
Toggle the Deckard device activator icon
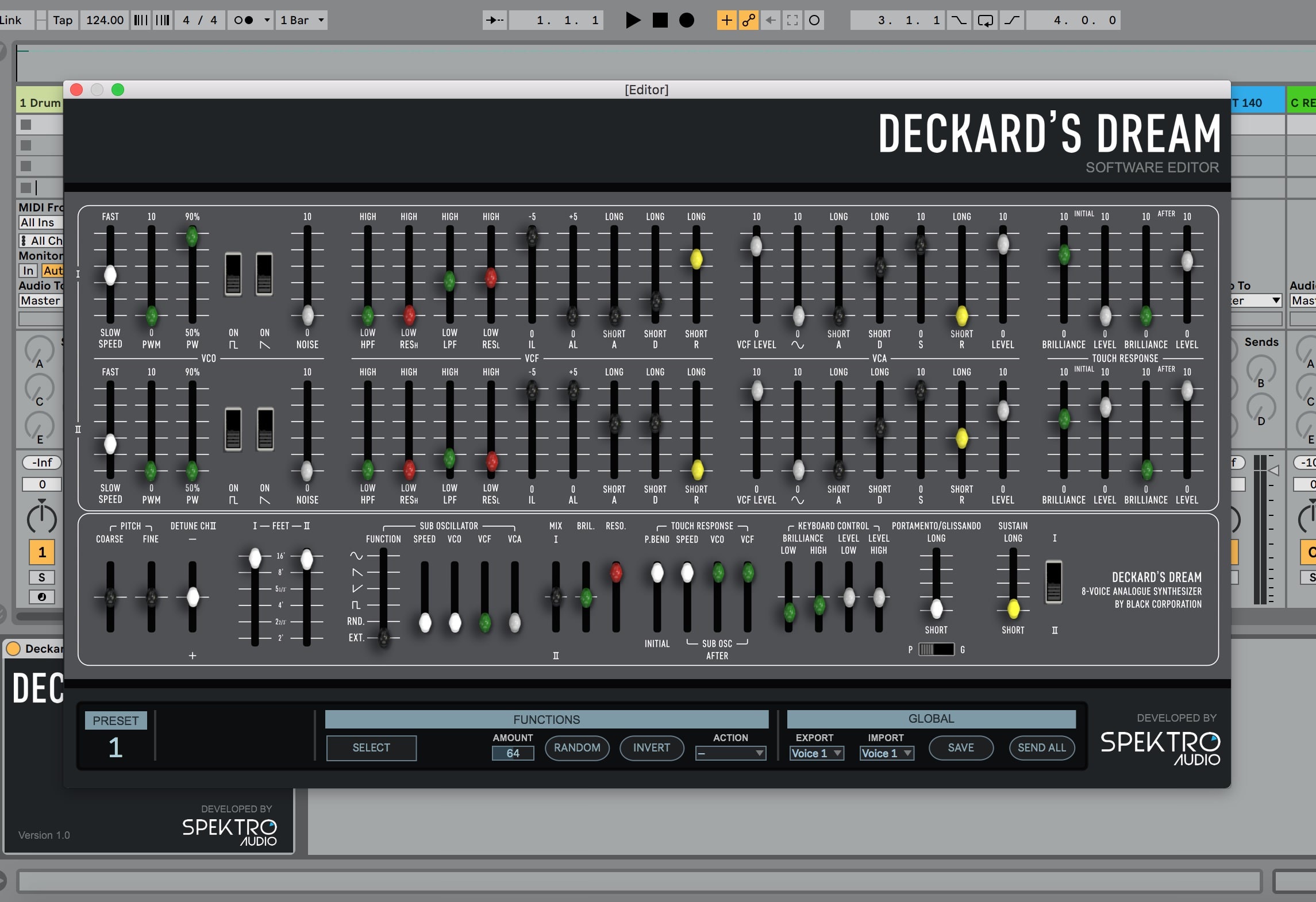(13, 649)
